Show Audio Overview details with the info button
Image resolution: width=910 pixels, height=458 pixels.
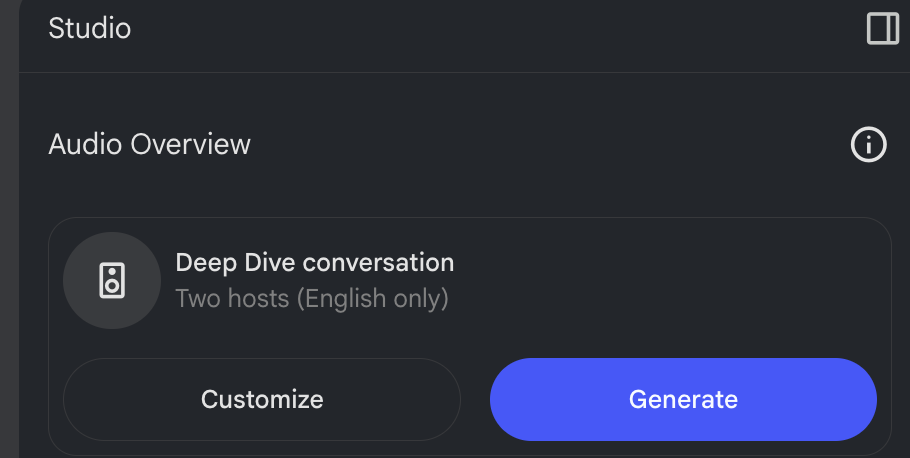tap(868, 145)
